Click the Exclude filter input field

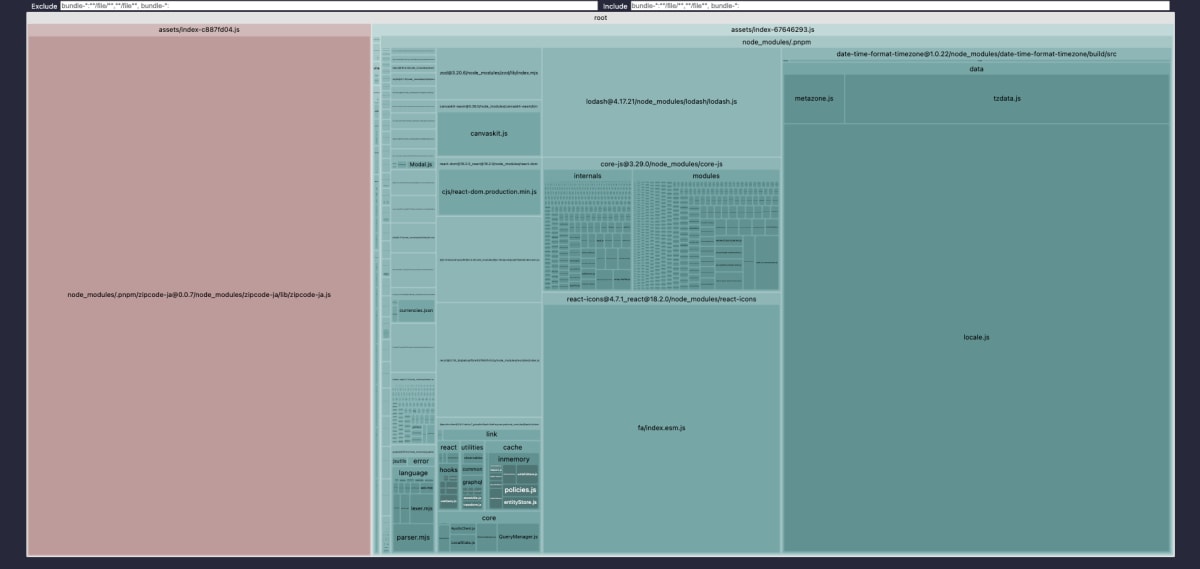[328, 6]
